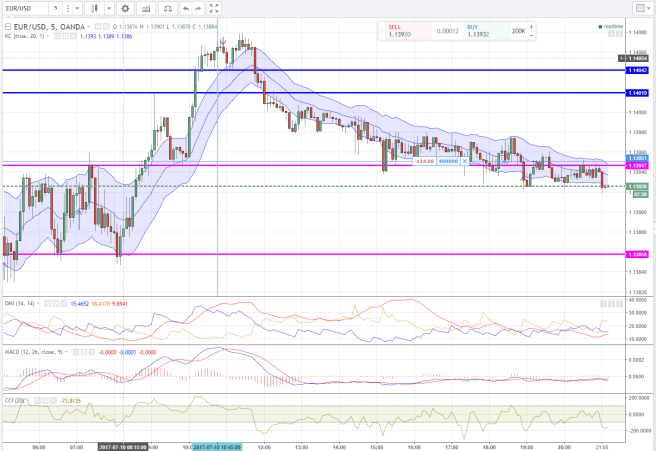
Task: Close the 400000 order line with X
Action: pyautogui.click(x=465, y=160)
